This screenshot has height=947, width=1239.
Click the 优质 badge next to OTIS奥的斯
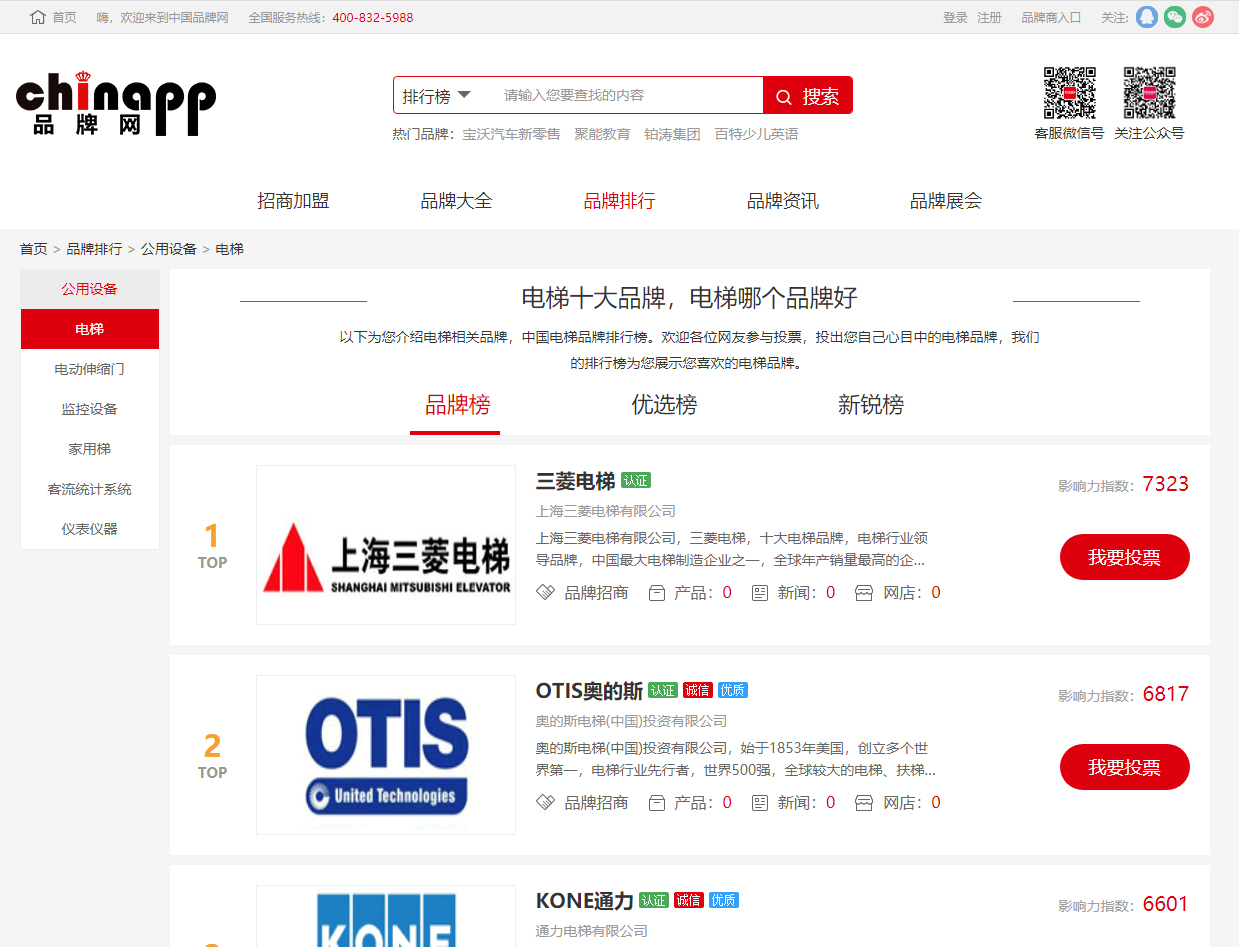click(x=733, y=690)
